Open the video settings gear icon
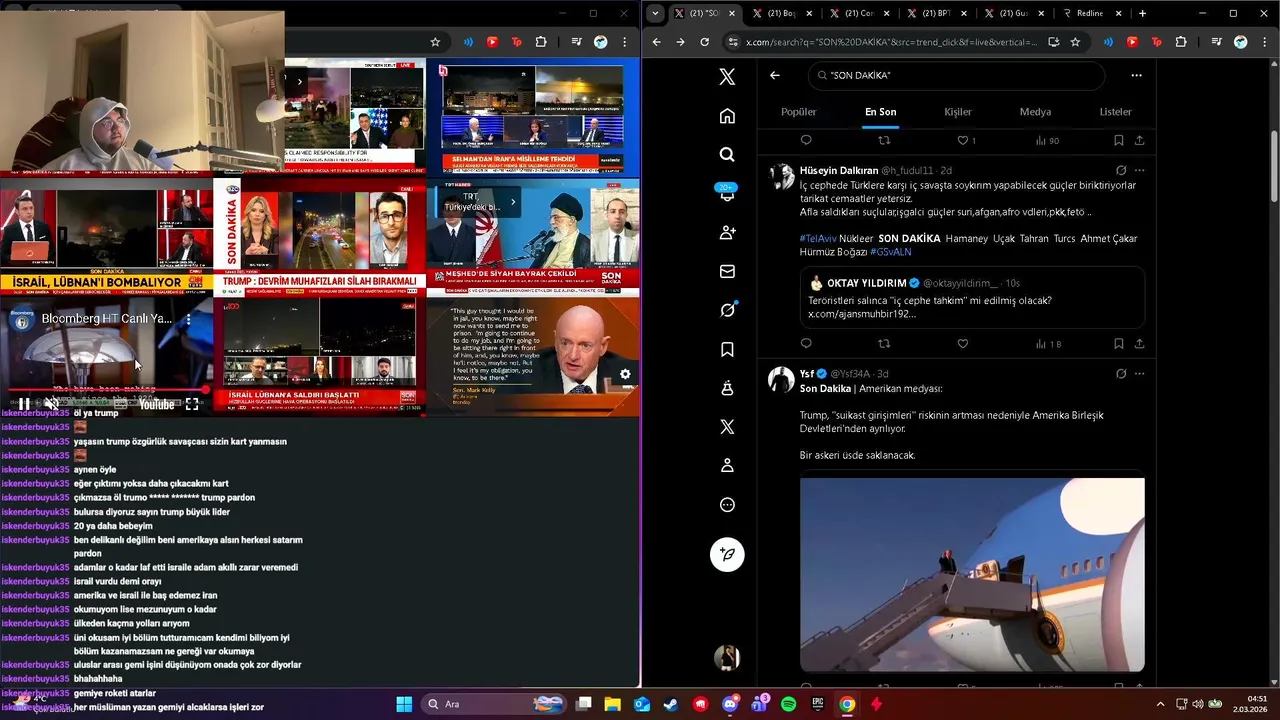This screenshot has height=720, width=1280. (625, 374)
